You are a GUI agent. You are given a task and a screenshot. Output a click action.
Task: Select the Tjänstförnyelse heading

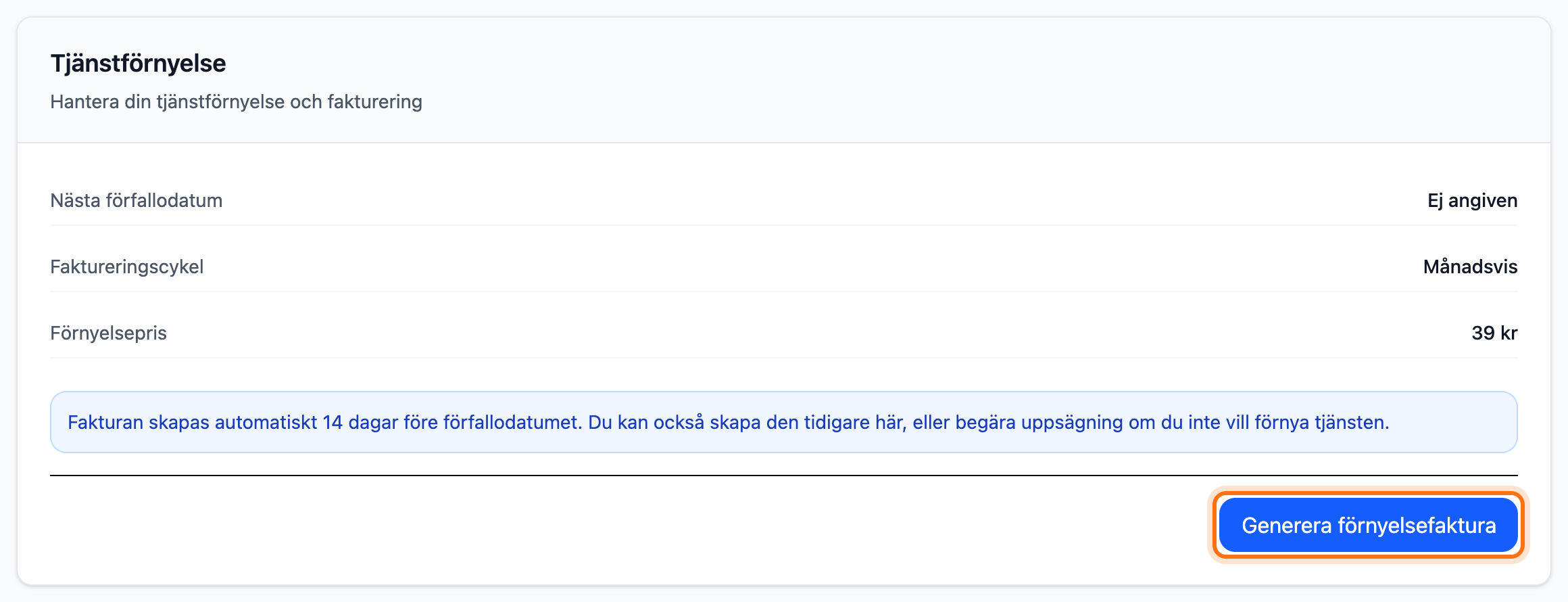[x=138, y=64]
